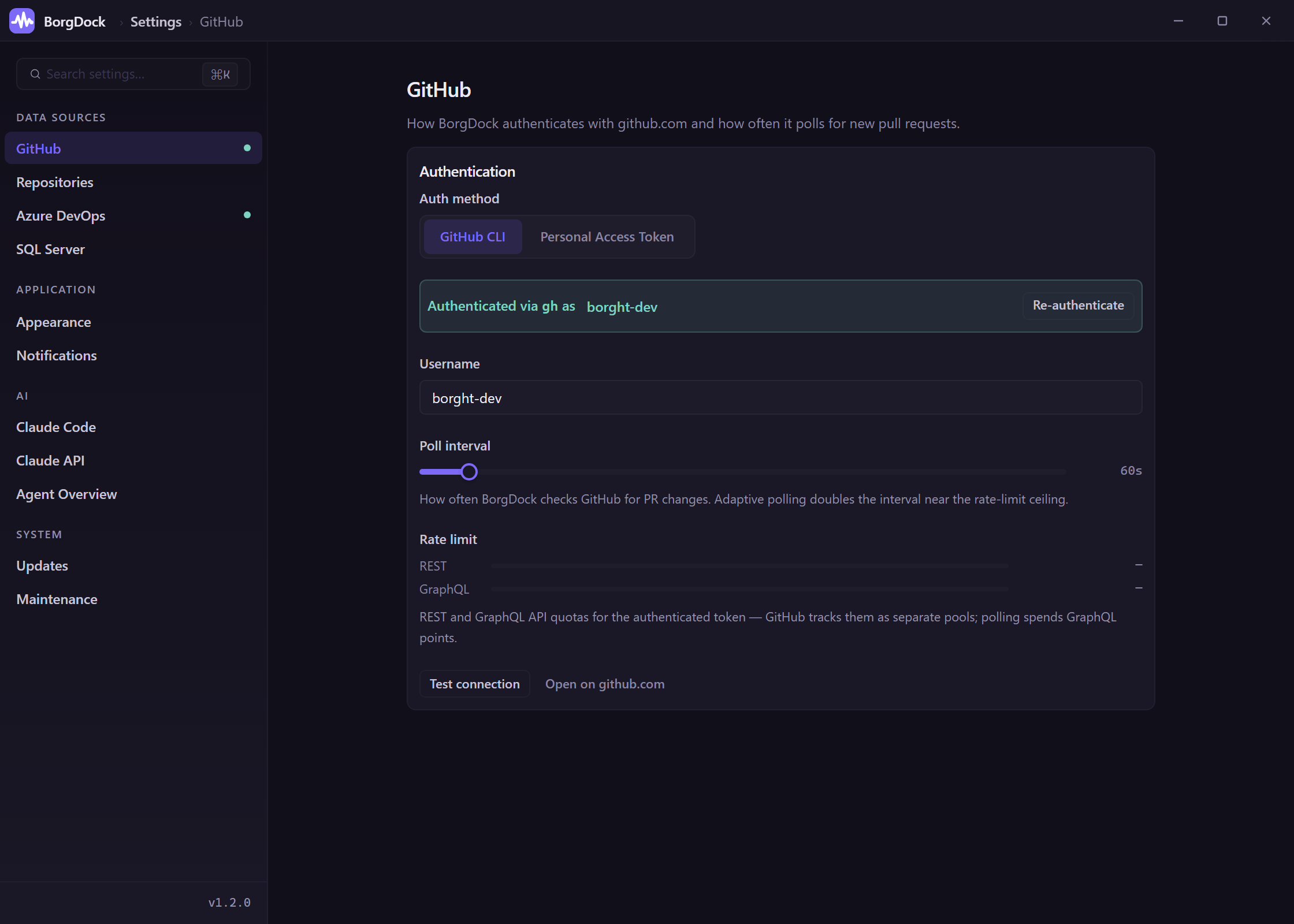Click the 60s poll interval value

pyautogui.click(x=1131, y=471)
